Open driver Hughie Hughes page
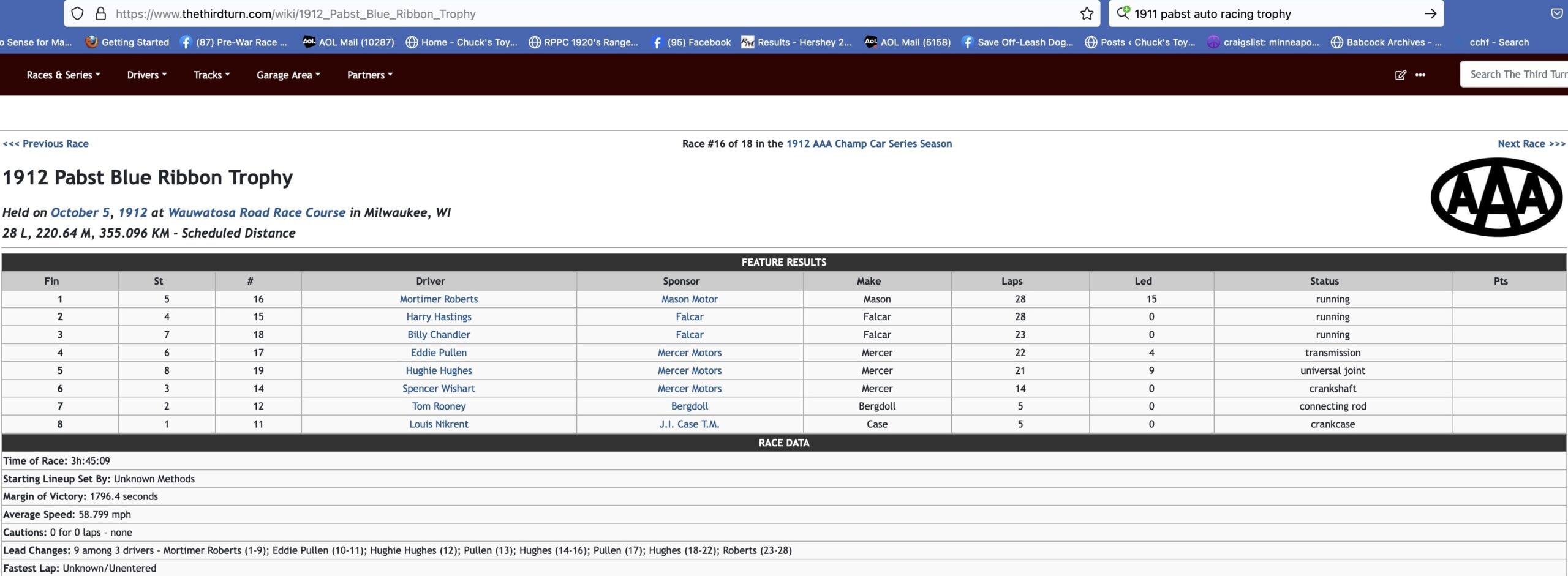Screen dimensions: 1568x576 (439, 370)
